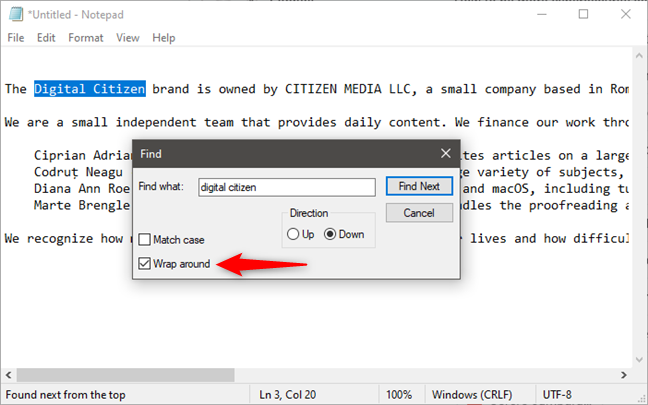Click the vertical scrollbar up arrow
This screenshot has width=648, height=405.
[x=639, y=55]
